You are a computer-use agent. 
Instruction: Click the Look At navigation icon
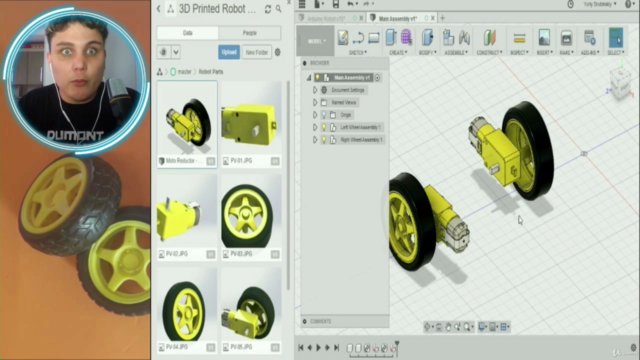tap(439, 327)
